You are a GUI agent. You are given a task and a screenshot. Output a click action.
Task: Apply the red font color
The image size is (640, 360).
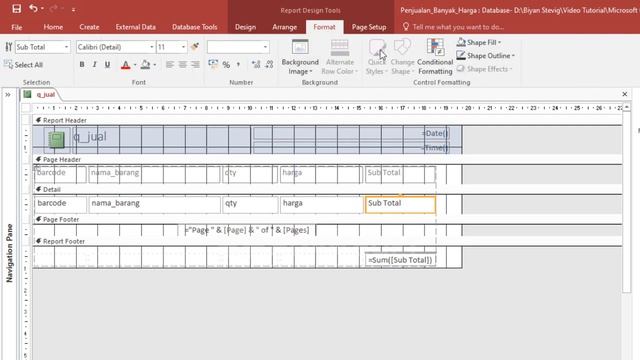[125, 64]
